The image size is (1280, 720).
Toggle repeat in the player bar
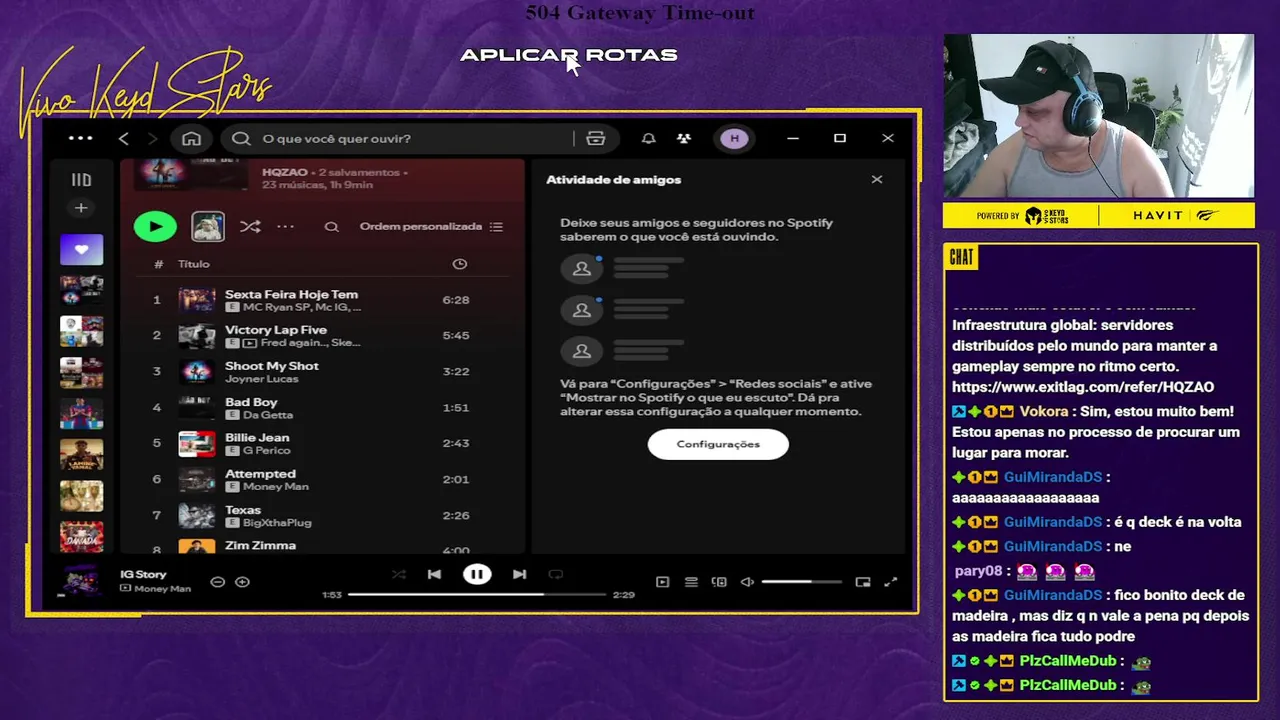coord(556,574)
